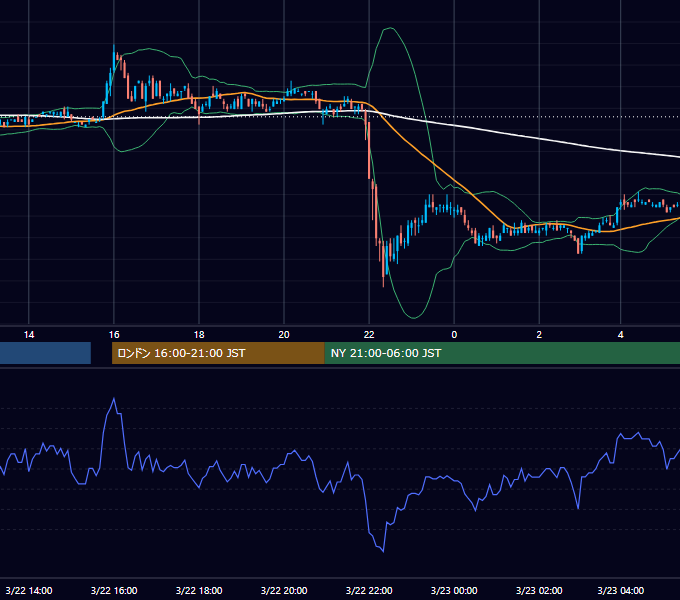
Task: Click hour label 0 on price chart axis
Action: (x=454, y=335)
